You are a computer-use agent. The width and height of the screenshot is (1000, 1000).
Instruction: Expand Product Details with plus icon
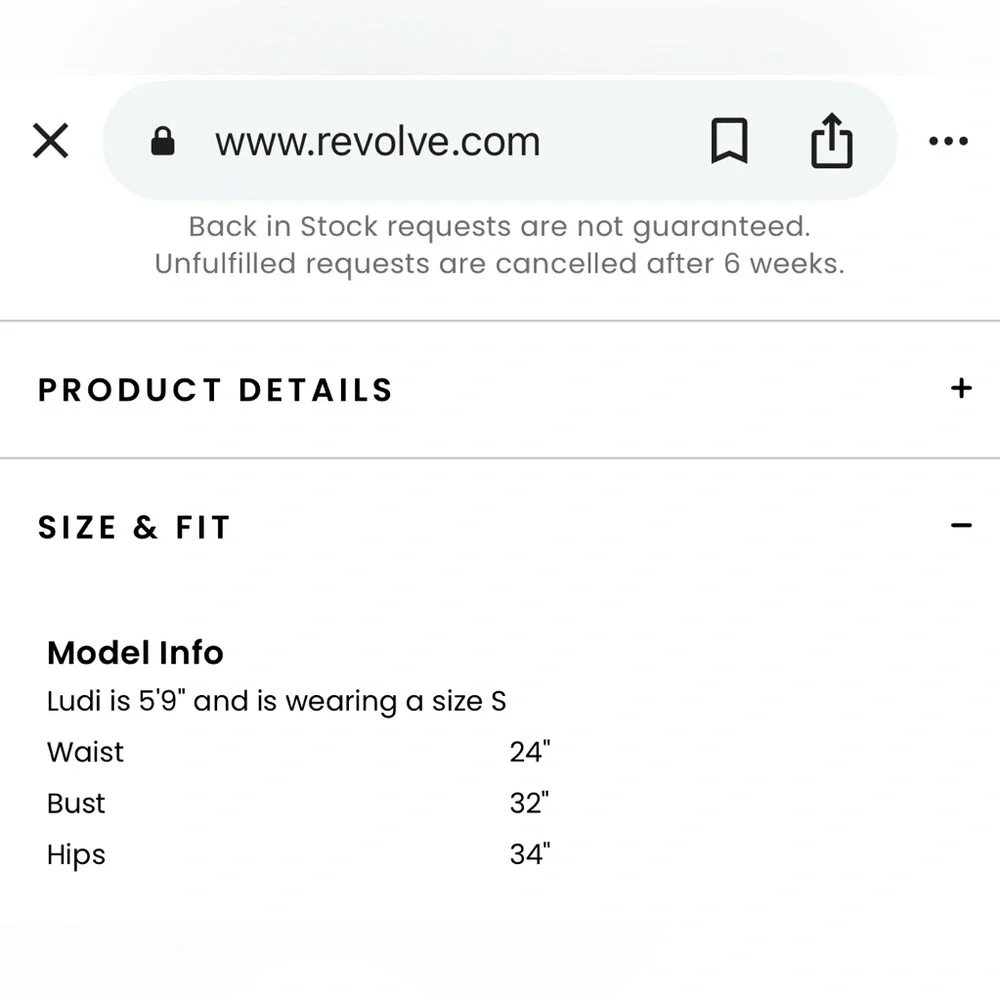coord(961,388)
